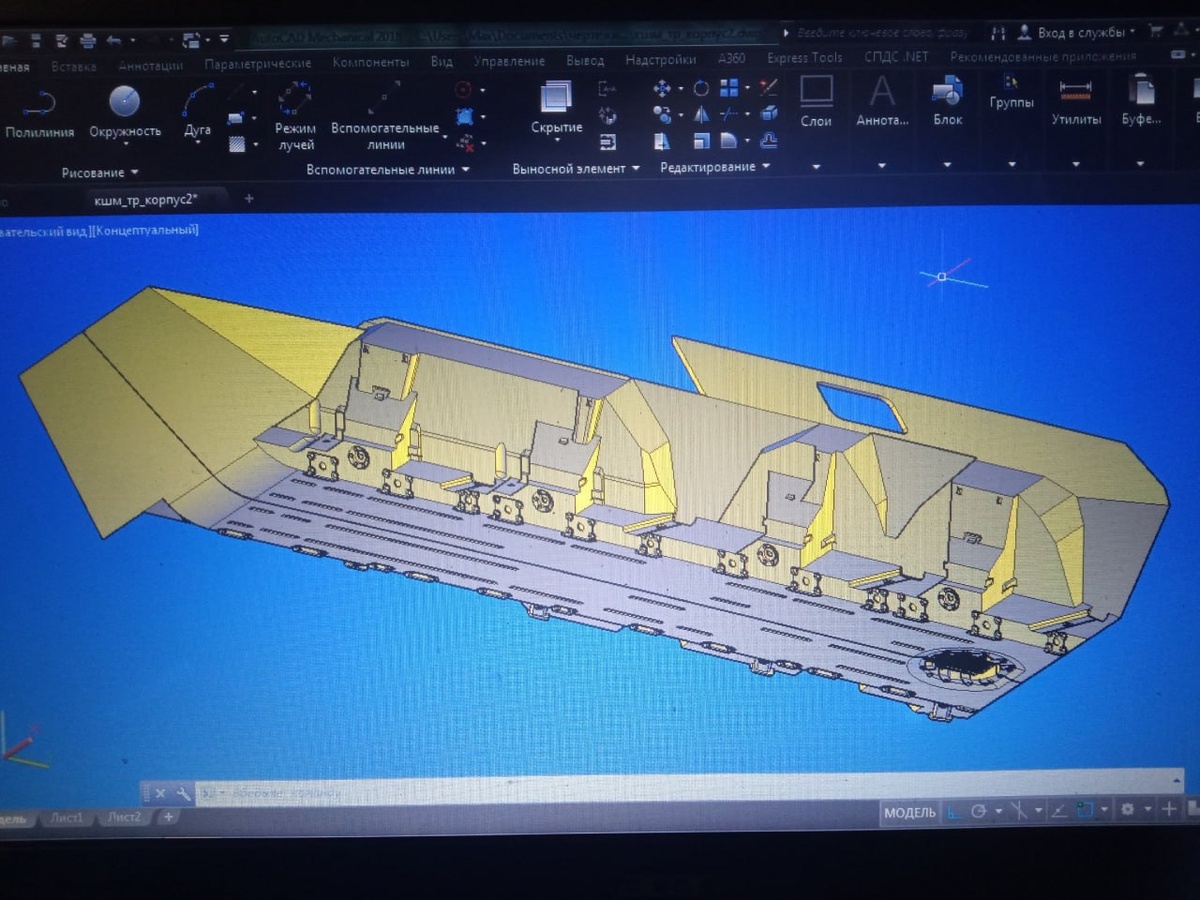This screenshot has height=900, width=1200.
Task: Toggle МОДЕЛЬ model space in status bar
Action: coord(909,812)
